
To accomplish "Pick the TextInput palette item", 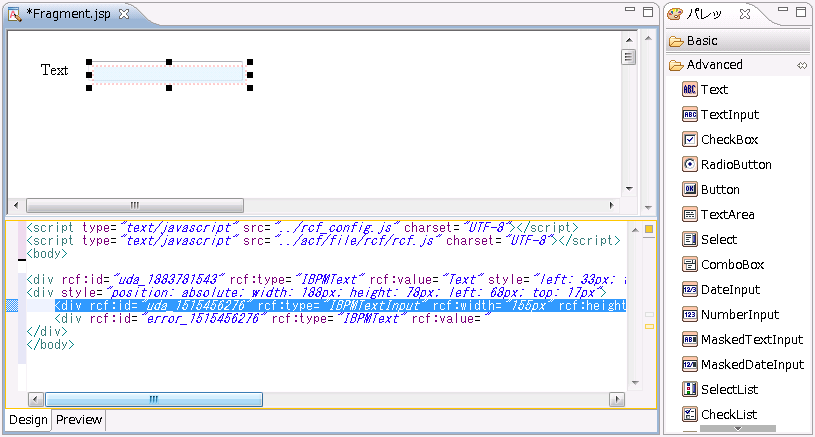I will pos(729,115).
